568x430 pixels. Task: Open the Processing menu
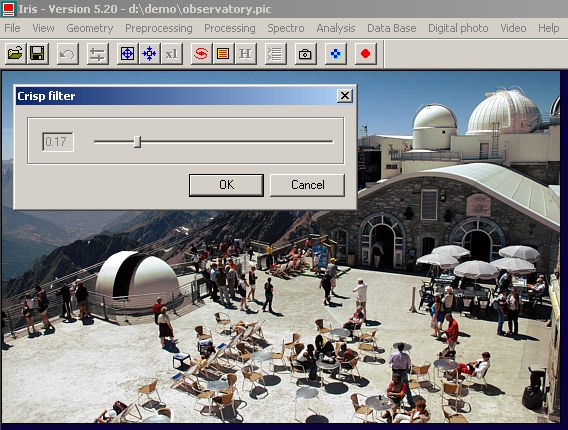pyautogui.click(x=230, y=28)
